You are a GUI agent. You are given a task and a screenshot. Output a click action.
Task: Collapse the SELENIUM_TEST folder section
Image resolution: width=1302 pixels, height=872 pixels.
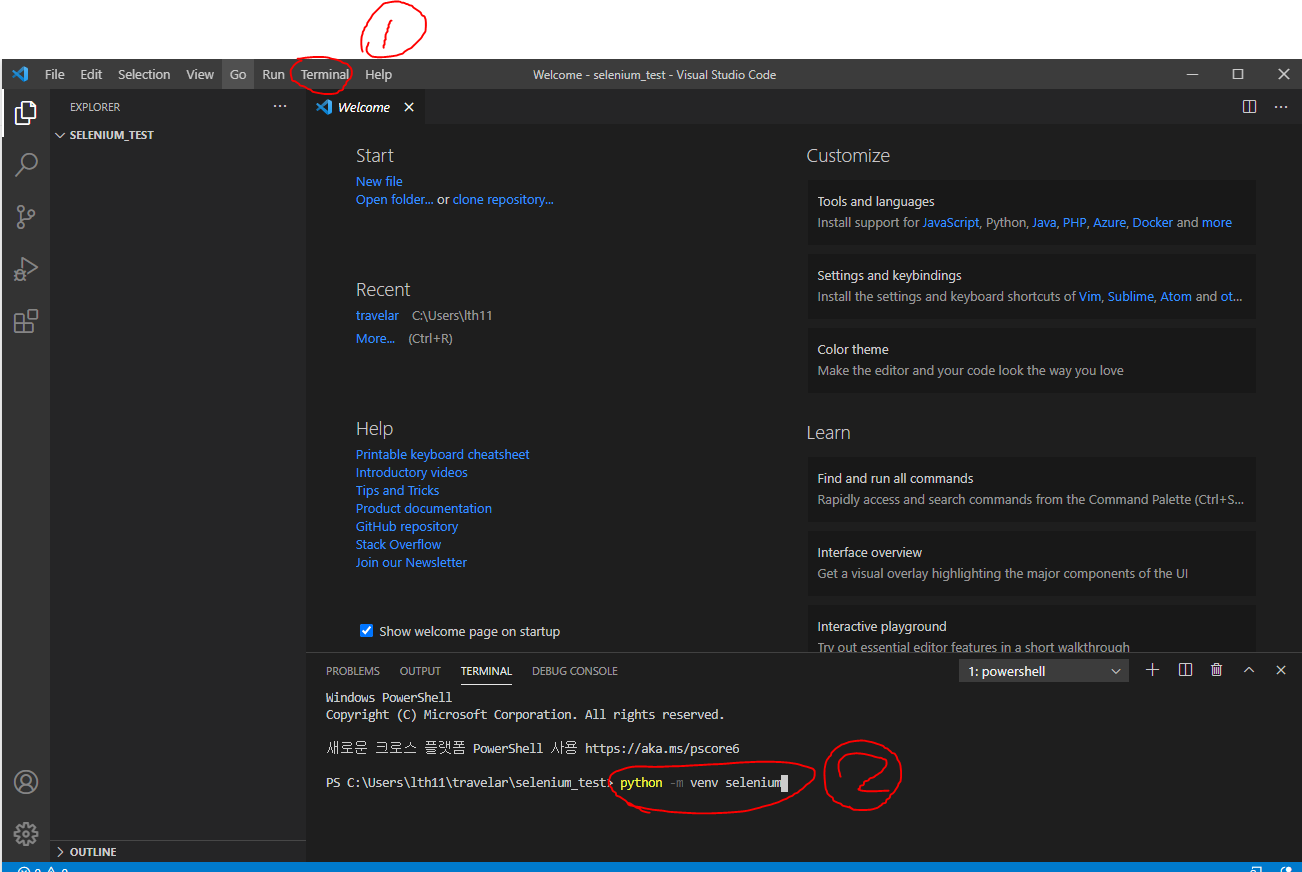178,135
